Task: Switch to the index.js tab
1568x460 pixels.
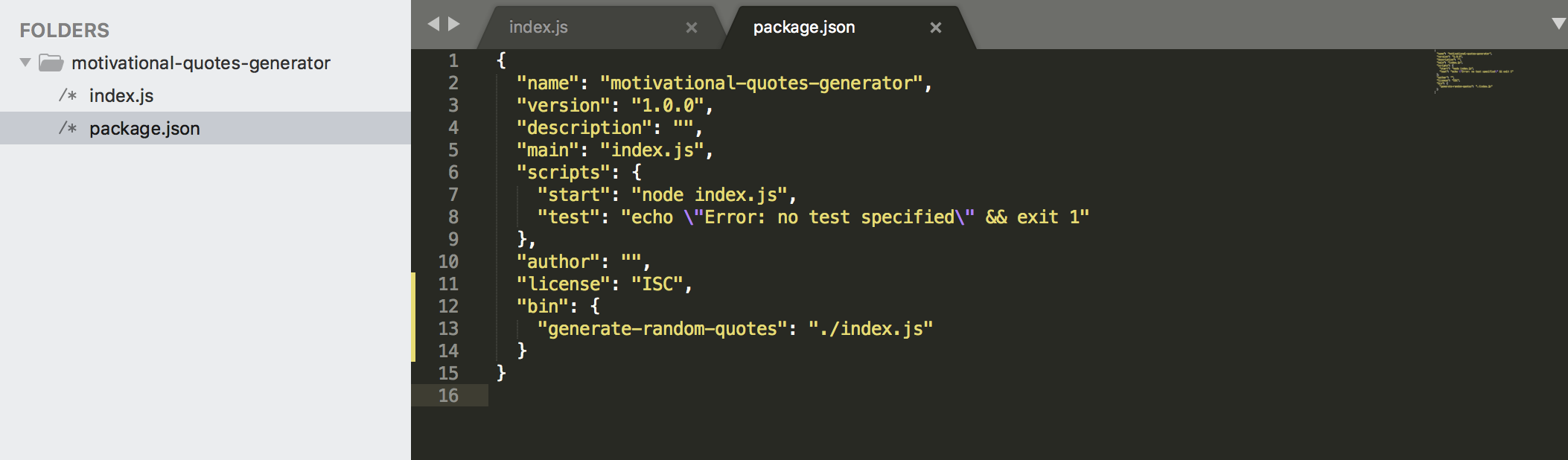Action: coord(538,28)
